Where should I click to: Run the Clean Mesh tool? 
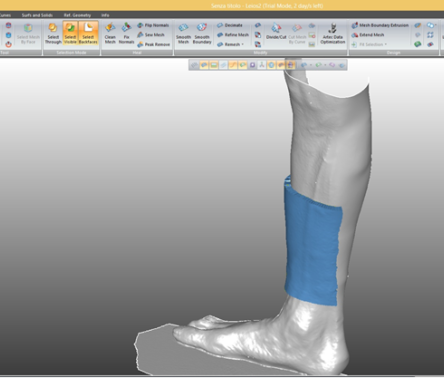(110, 33)
